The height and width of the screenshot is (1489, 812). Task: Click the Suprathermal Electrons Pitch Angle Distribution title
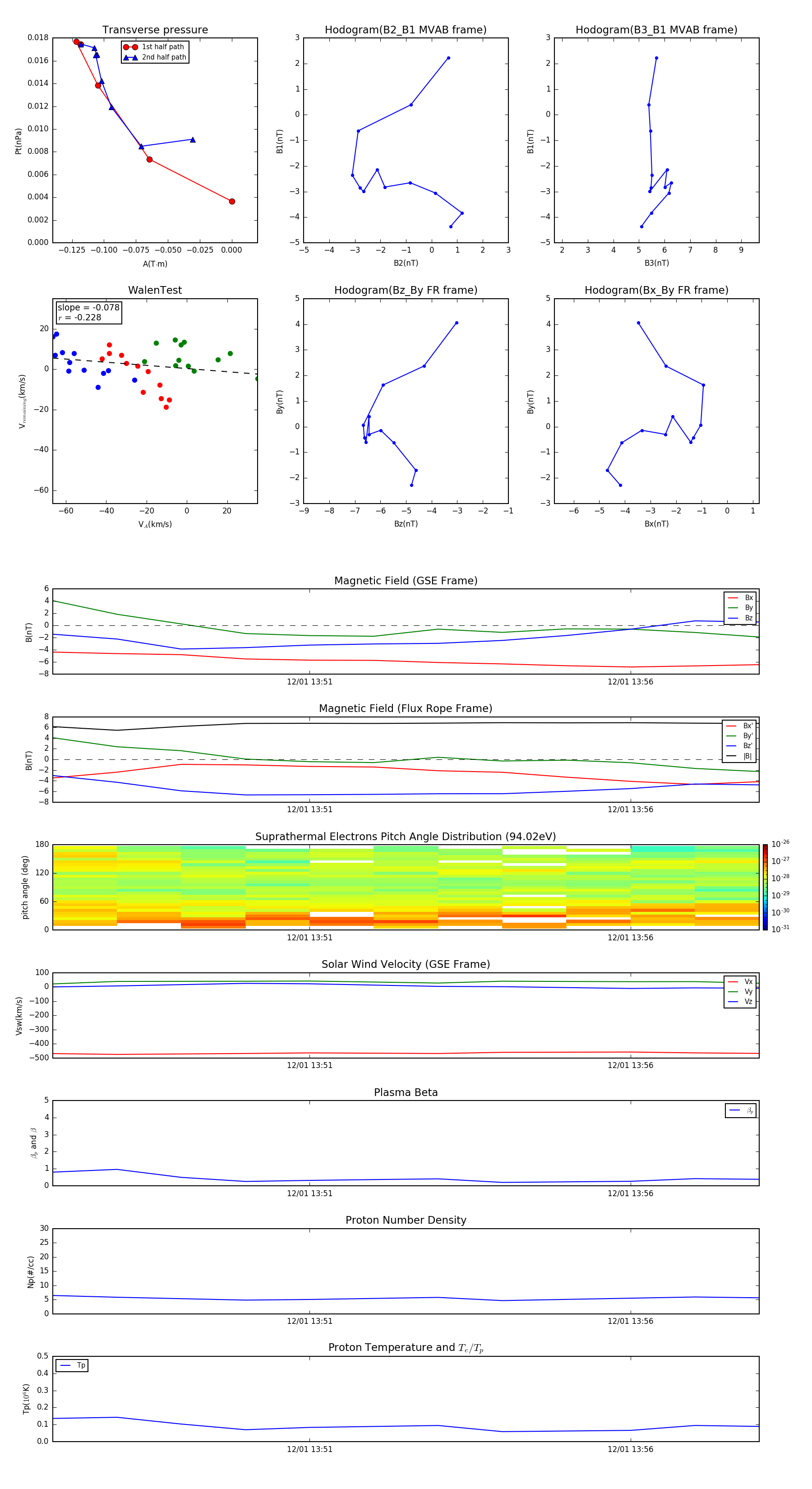click(406, 837)
